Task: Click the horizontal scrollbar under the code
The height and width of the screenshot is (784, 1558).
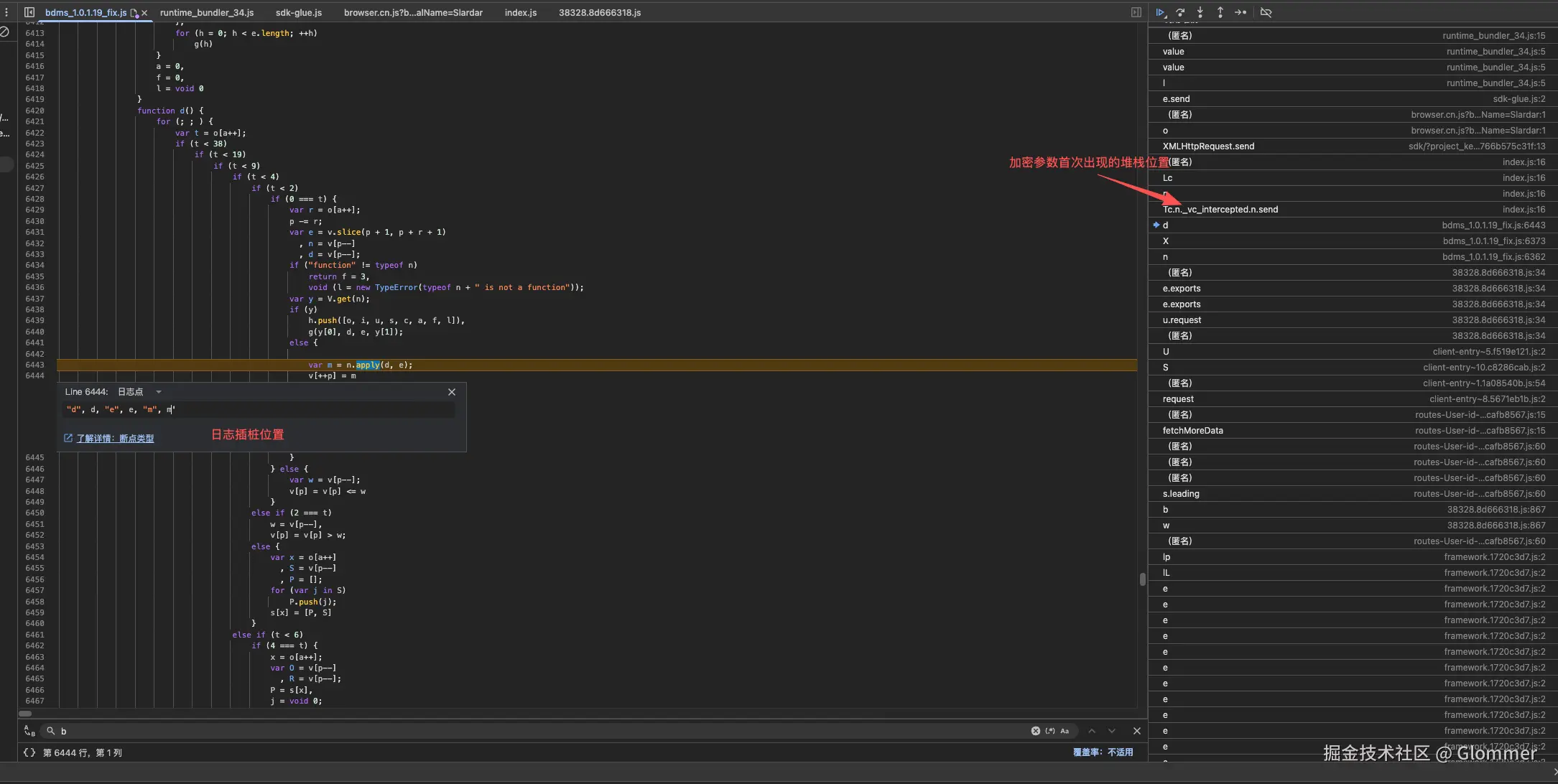Action: (x=26, y=714)
